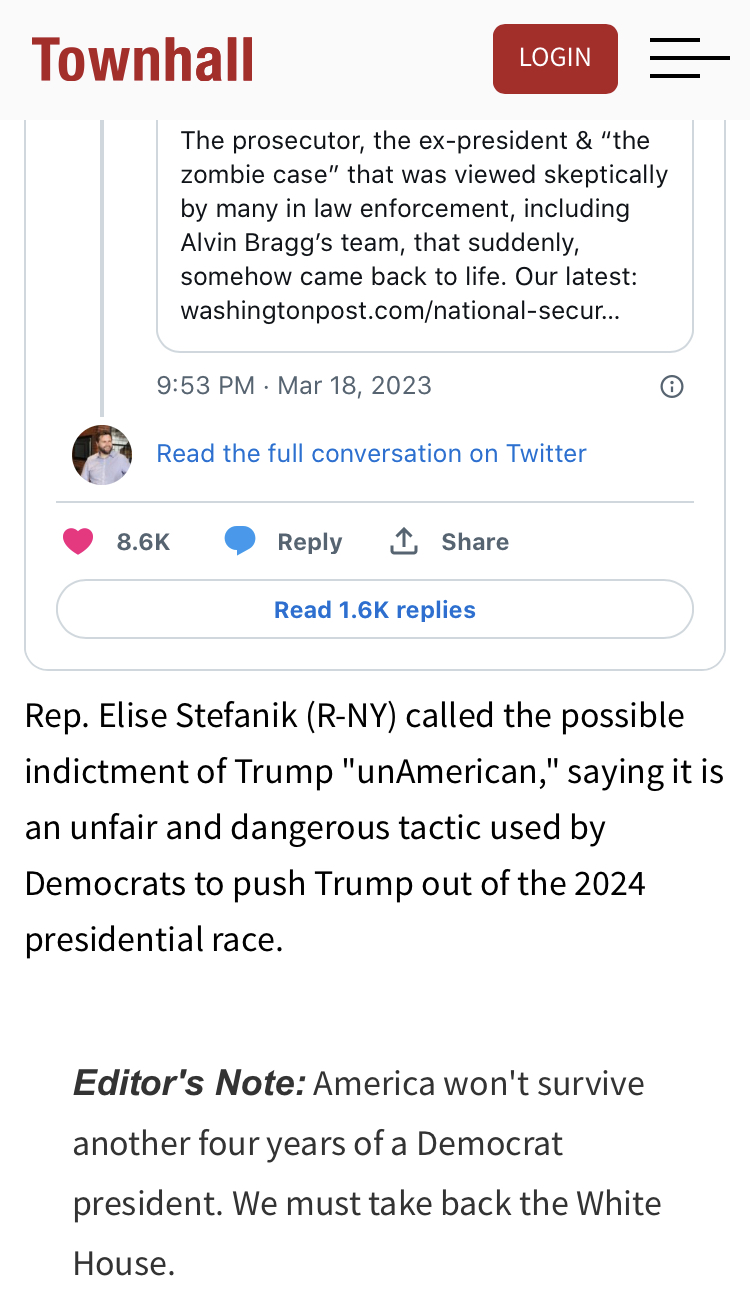The width and height of the screenshot is (750, 1294).
Task: Click the Townhall logo
Action: click(x=142, y=60)
